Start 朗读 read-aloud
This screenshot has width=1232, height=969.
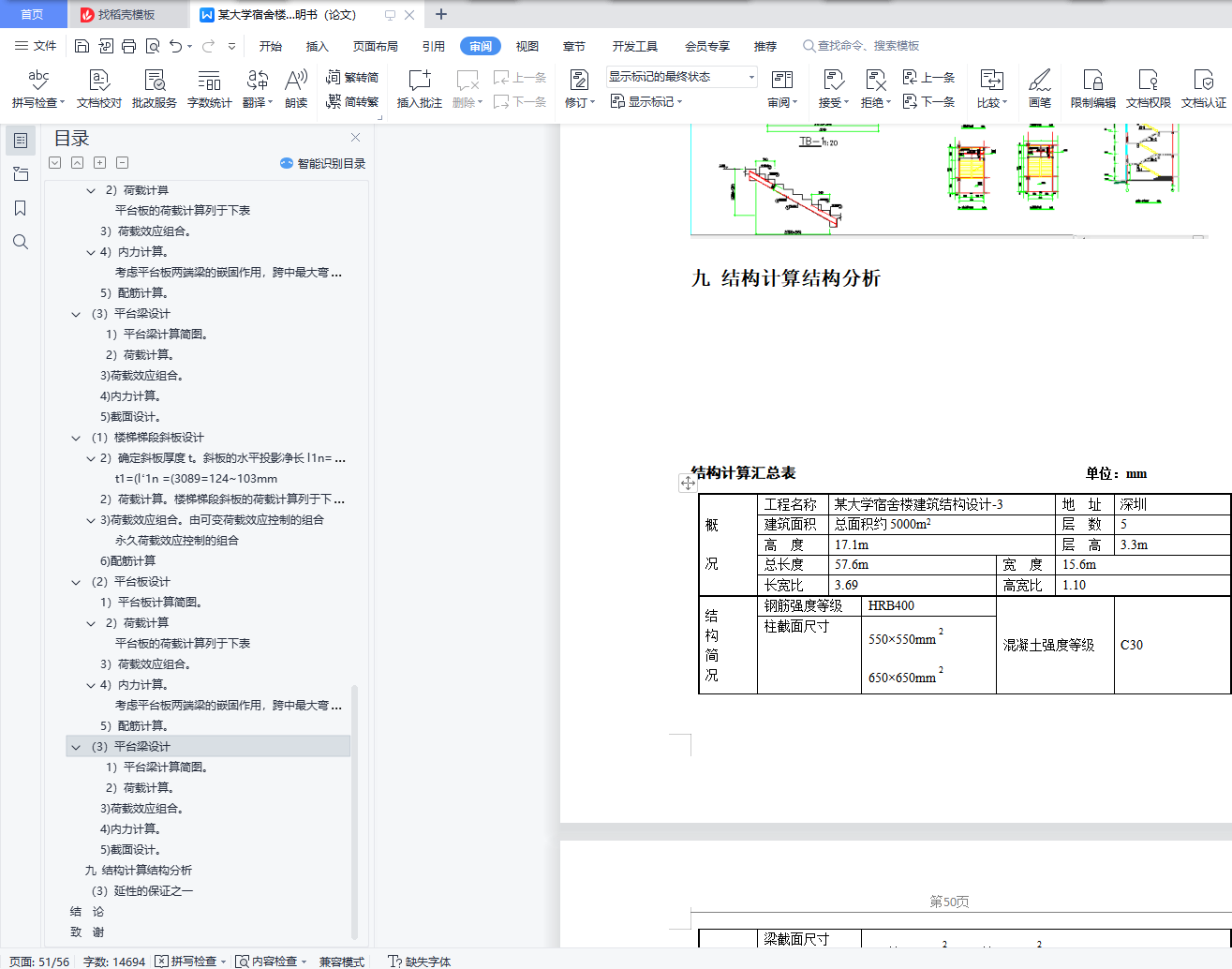point(296,89)
